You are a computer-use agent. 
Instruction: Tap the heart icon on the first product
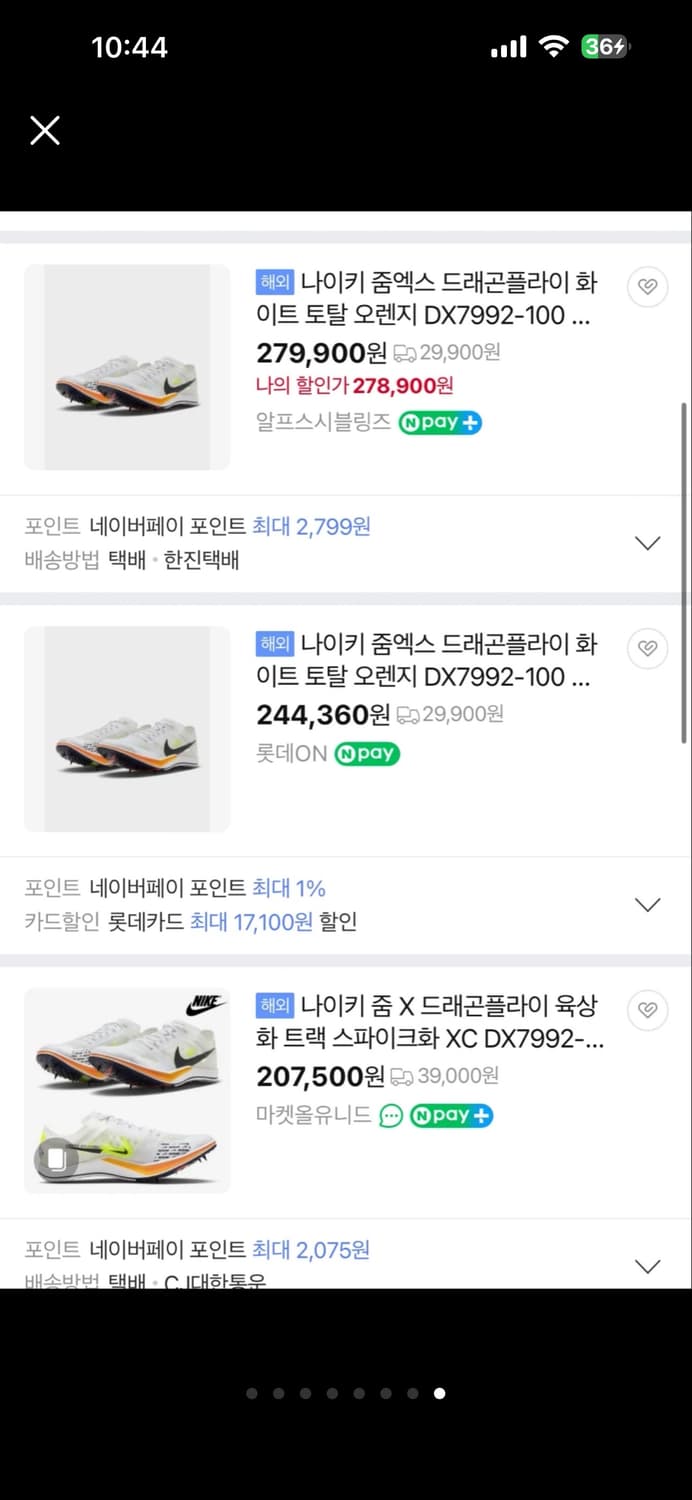tap(647, 286)
